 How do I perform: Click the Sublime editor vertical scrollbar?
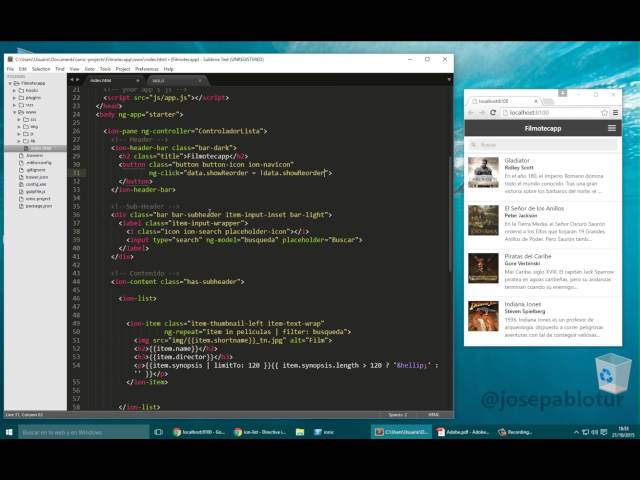tap(451, 212)
